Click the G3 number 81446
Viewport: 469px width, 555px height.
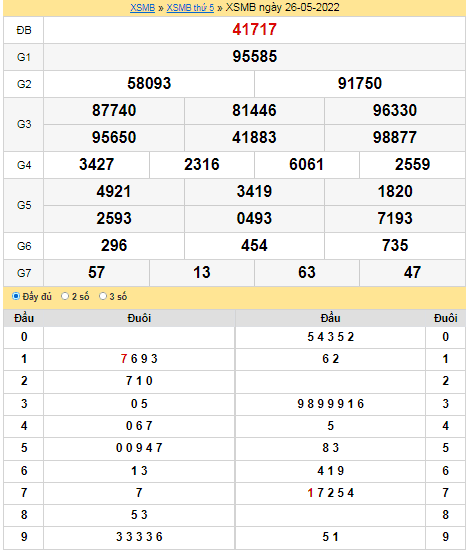click(x=254, y=110)
